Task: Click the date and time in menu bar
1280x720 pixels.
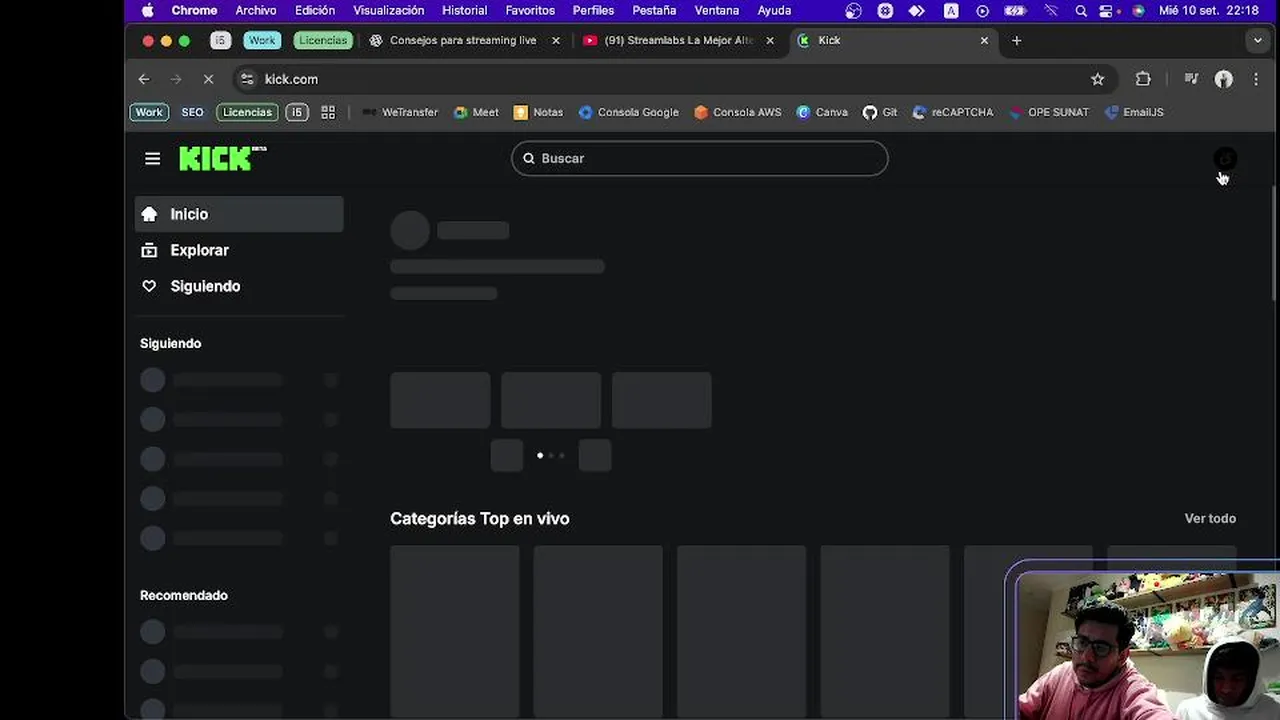Action: (x=1209, y=10)
